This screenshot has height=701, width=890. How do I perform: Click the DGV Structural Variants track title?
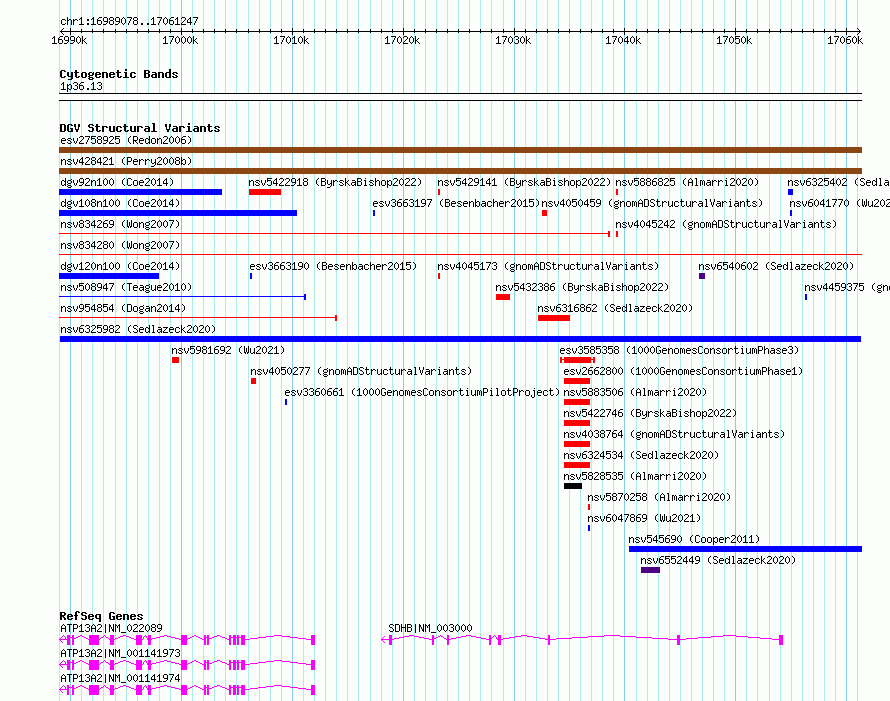tap(140, 128)
